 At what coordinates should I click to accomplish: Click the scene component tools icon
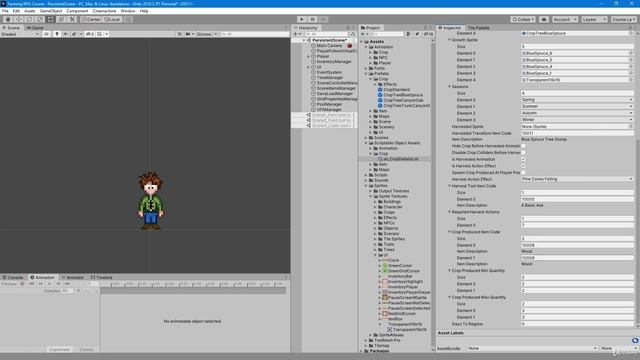tap(180, 34)
